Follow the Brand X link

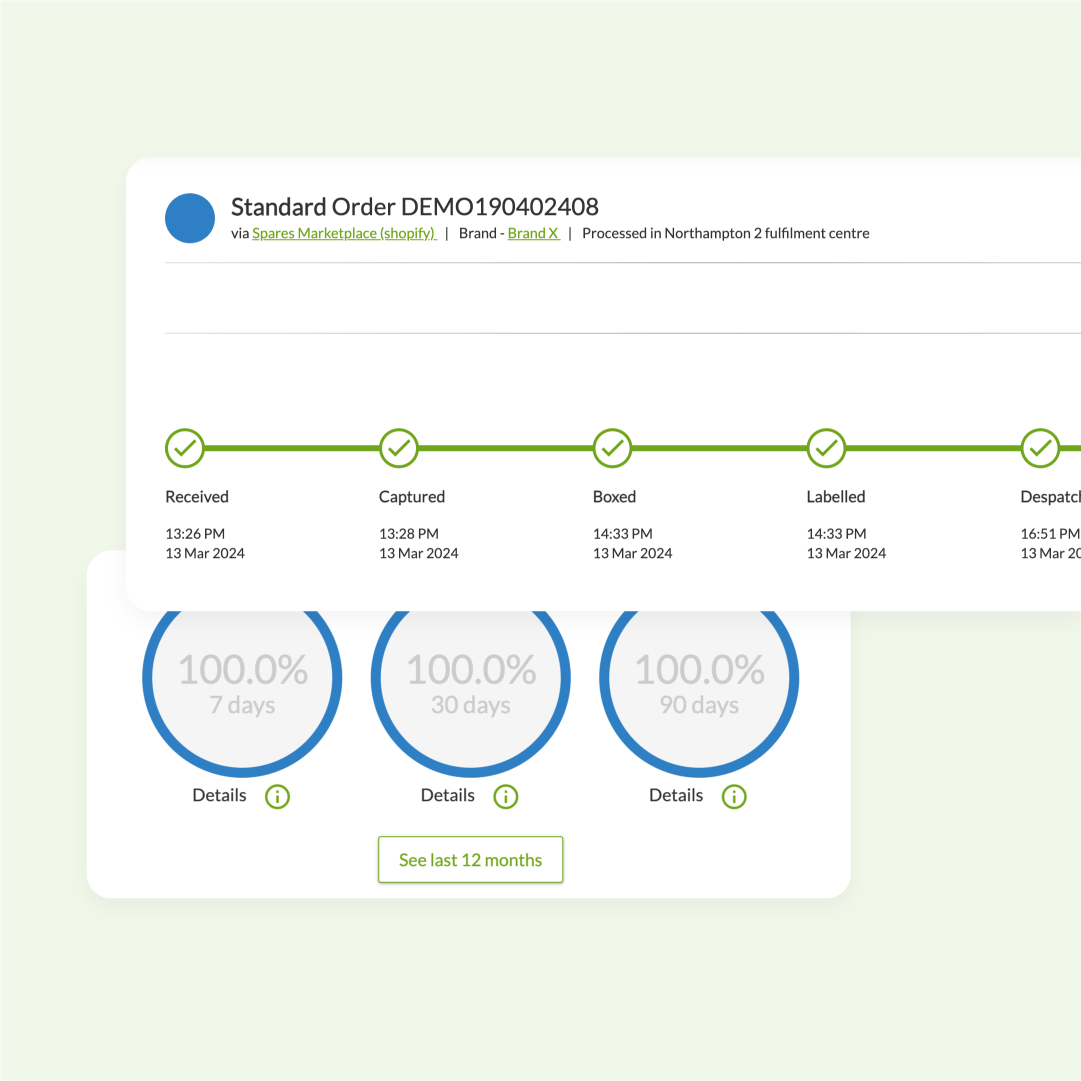pos(533,233)
